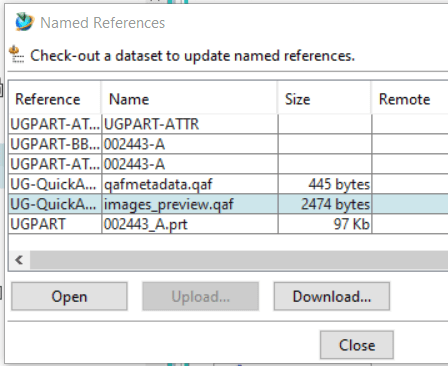This screenshot has width=448, height=366.
Task: Sort by the Size column header
Action: (x=324, y=99)
